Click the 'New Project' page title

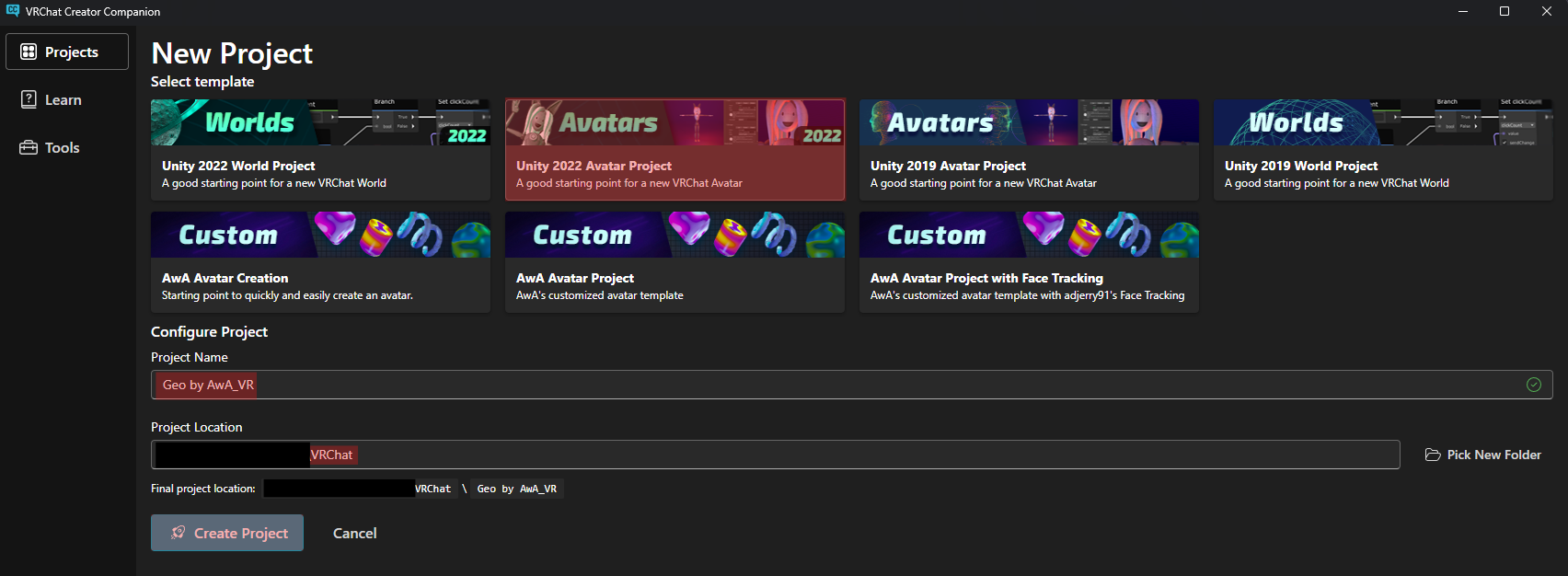(232, 53)
